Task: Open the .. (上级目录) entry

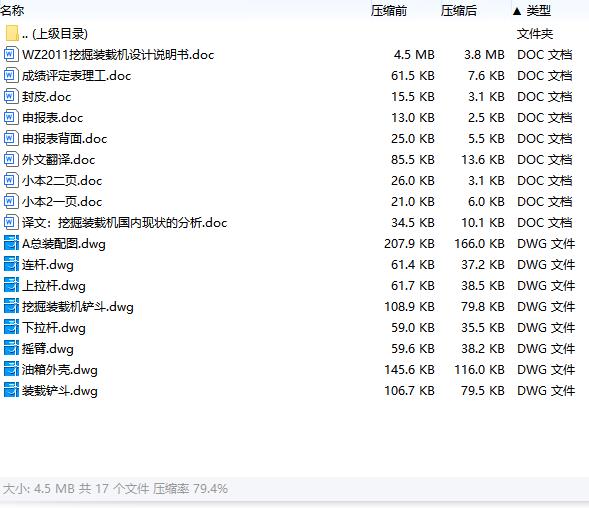Action: 55,34
